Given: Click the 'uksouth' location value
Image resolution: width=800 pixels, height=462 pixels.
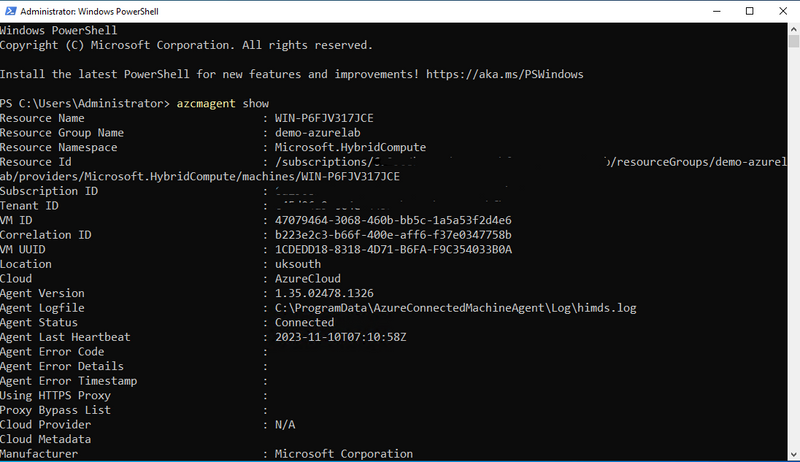Looking at the screenshot, I should pos(298,264).
